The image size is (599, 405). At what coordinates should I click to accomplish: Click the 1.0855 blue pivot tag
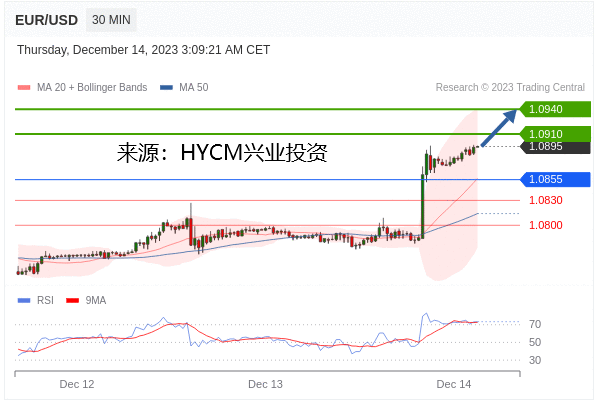coord(555,179)
